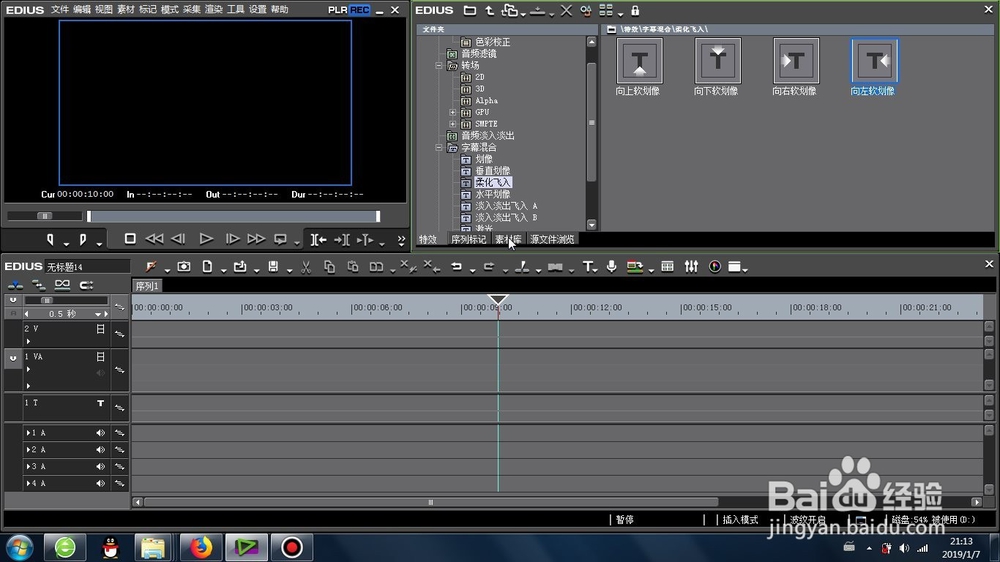Switch to the 序列标记 tab
Image resolution: width=1000 pixels, height=562 pixels.
click(469, 239)
